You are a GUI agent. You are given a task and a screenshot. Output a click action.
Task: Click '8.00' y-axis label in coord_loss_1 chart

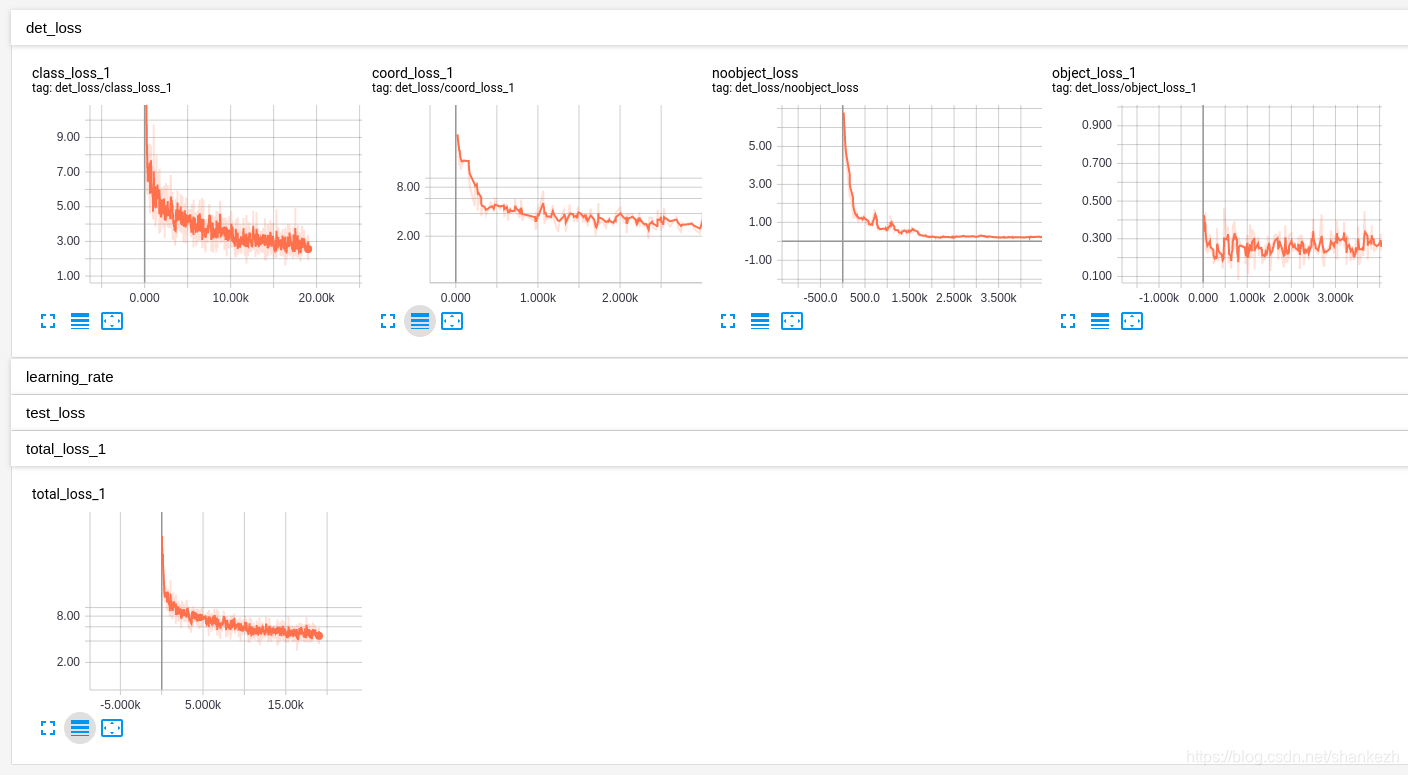[408, 187]
